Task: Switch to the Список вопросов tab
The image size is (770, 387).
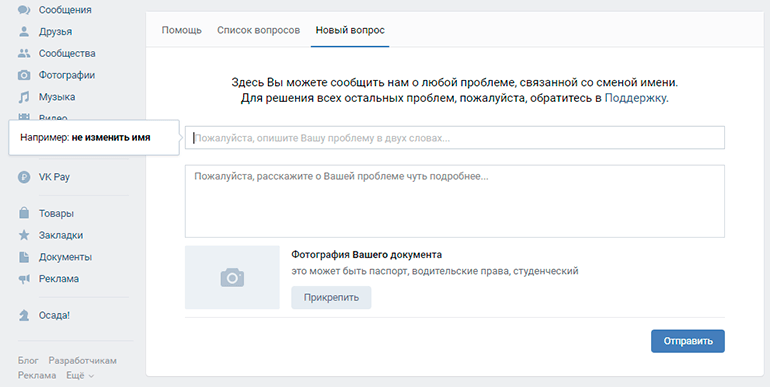Action: [x=258, y=30]
